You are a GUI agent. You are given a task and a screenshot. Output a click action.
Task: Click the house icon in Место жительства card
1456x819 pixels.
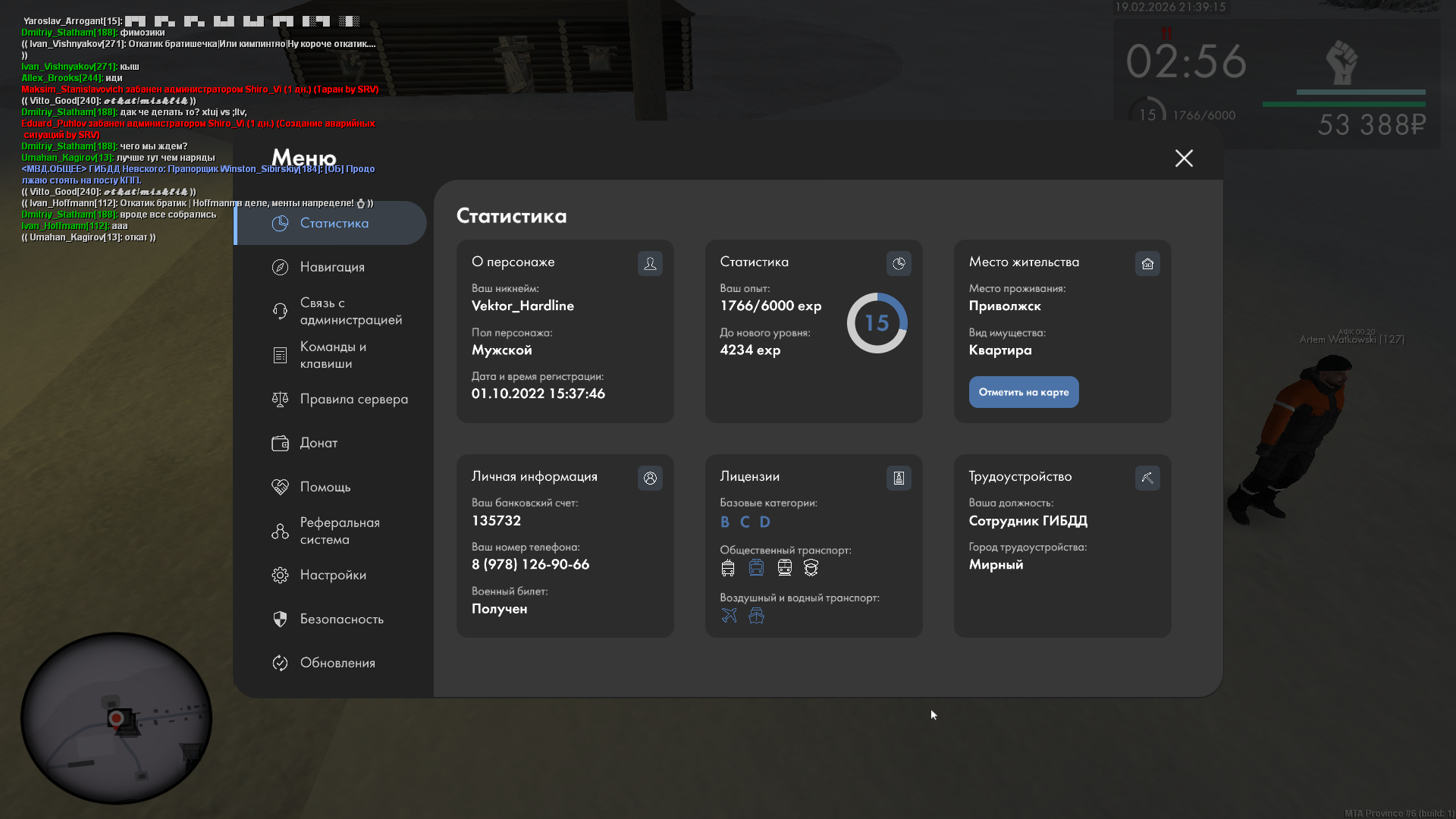(x=1147, y=263)
